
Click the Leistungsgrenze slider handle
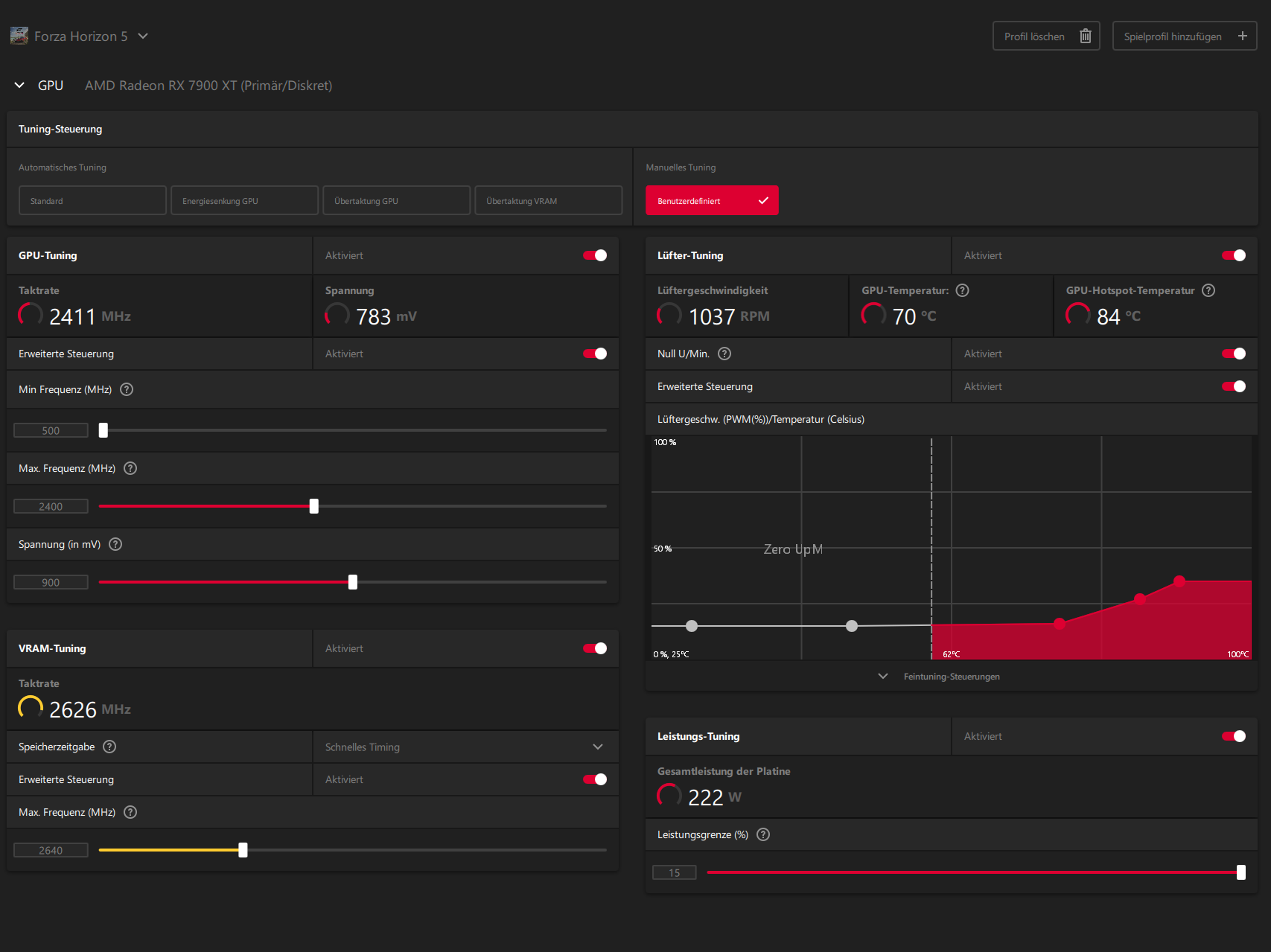pyautogui.click(x=1241, y=872)
